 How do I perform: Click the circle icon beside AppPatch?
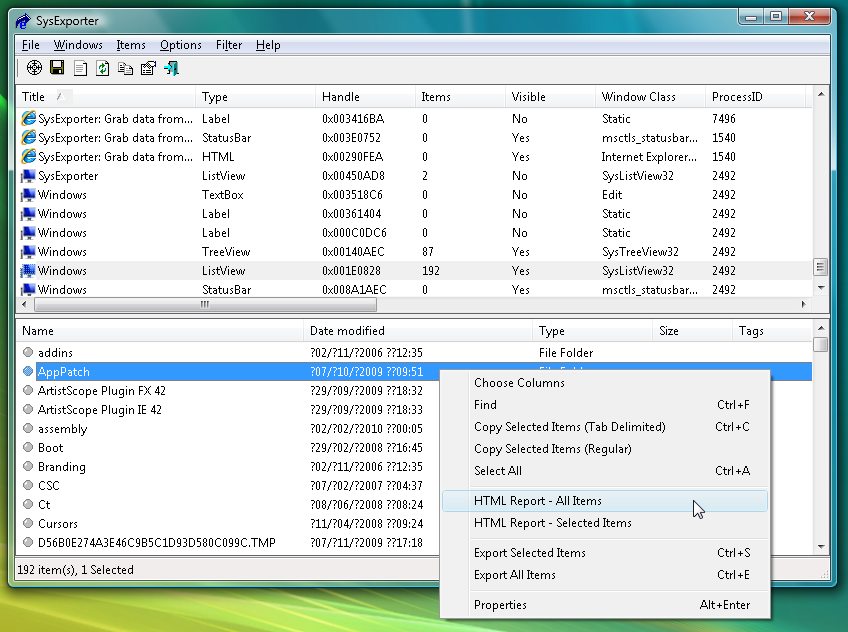click(28, 371)
